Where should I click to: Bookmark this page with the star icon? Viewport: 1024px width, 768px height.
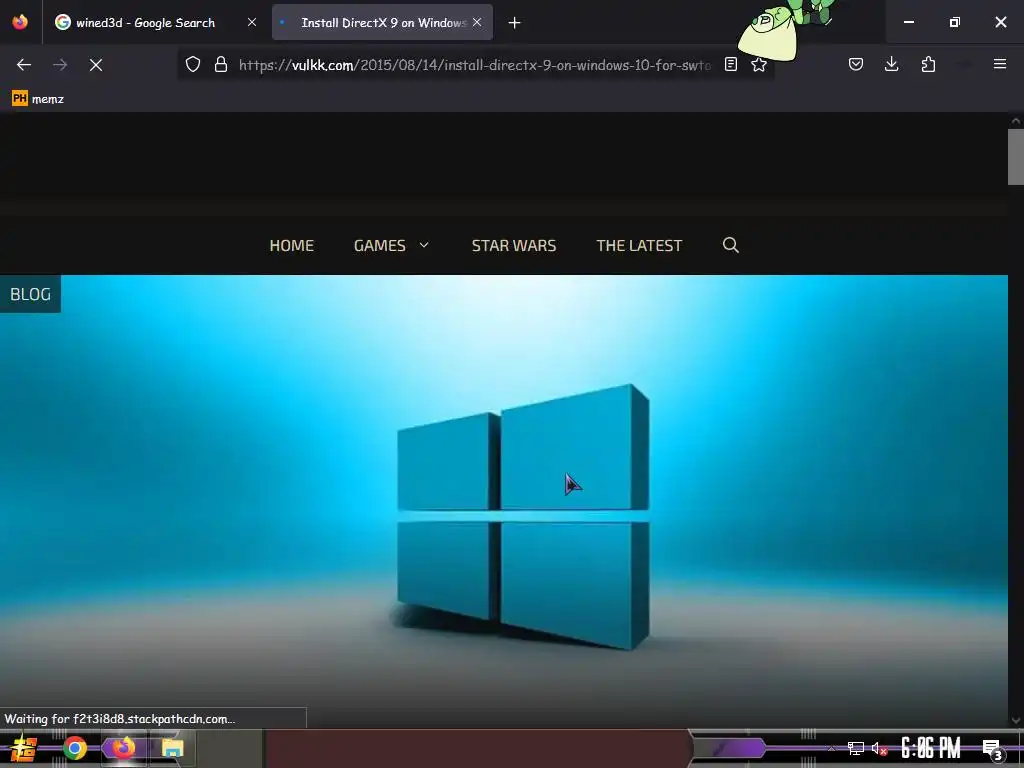(x=759, y=65)
